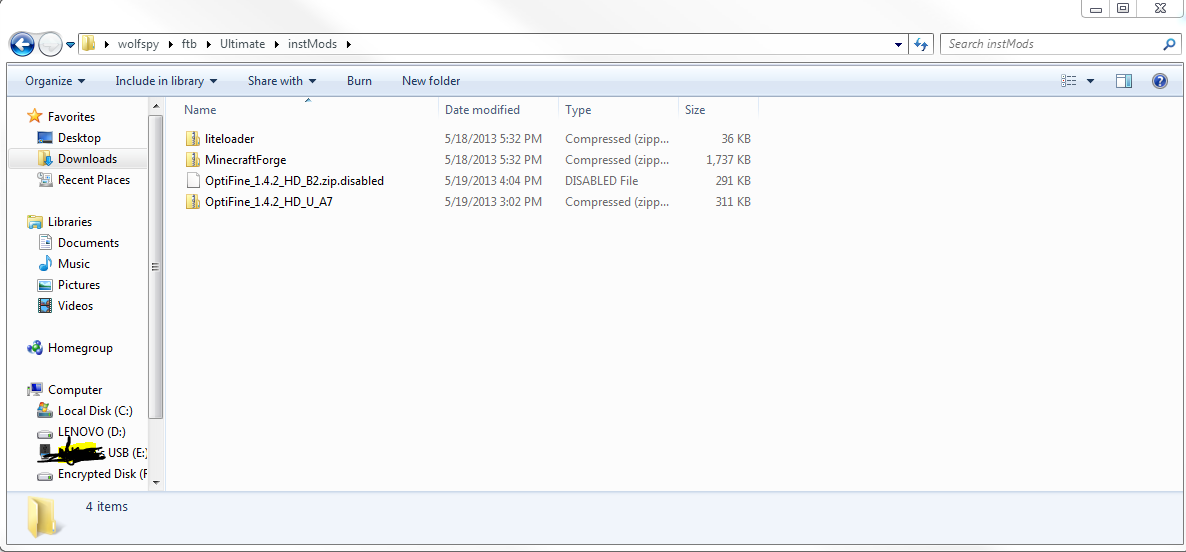1186x552 pixels.
Task: Open the Include in library dropdown
Action: click(x=166, y=81)
